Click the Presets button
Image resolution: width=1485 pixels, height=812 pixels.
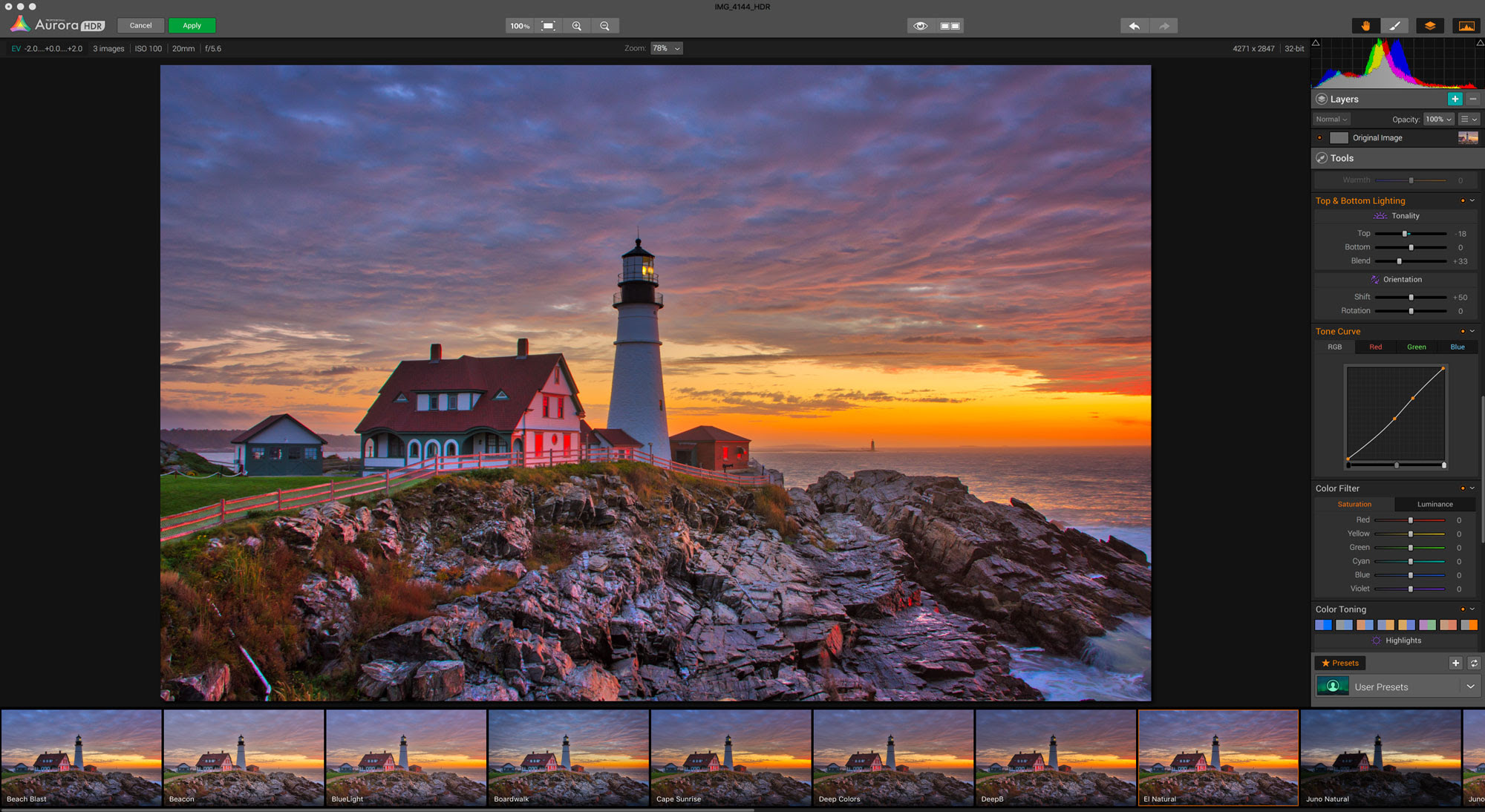click(1340, 663)
